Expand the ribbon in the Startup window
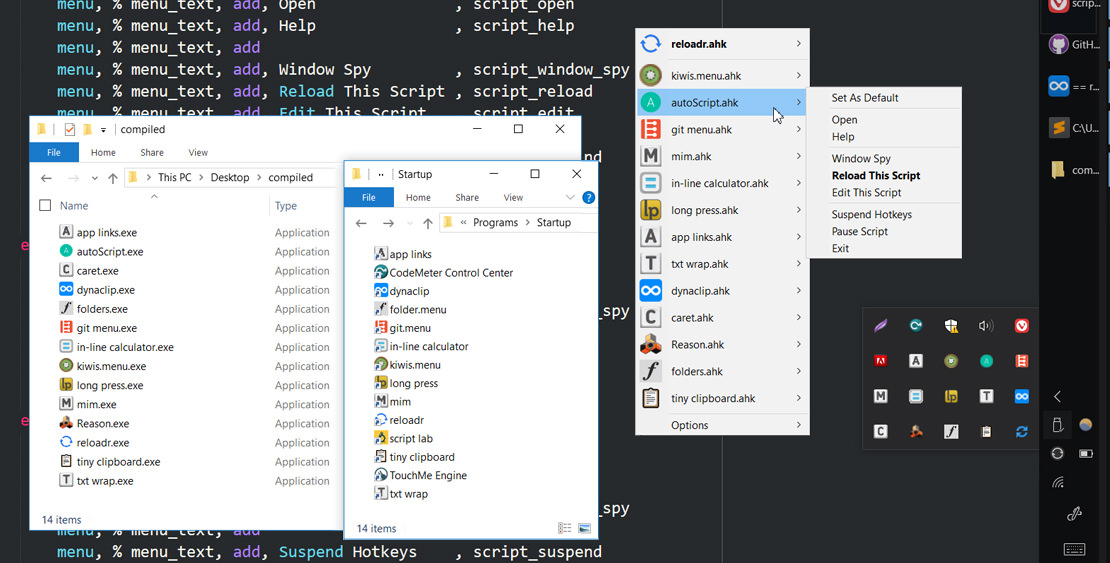 570,198
